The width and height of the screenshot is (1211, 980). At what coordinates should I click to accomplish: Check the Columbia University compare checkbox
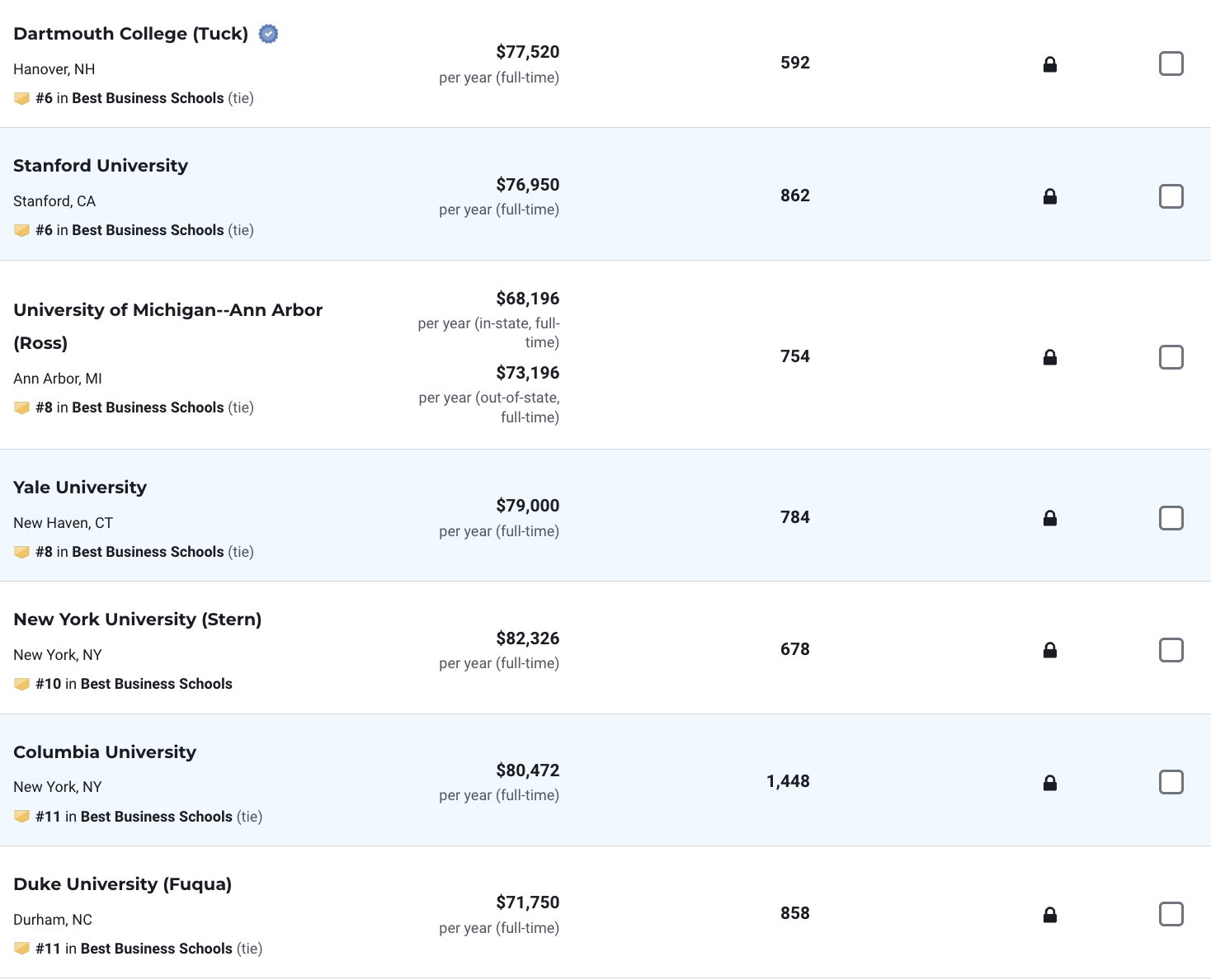1171,782
